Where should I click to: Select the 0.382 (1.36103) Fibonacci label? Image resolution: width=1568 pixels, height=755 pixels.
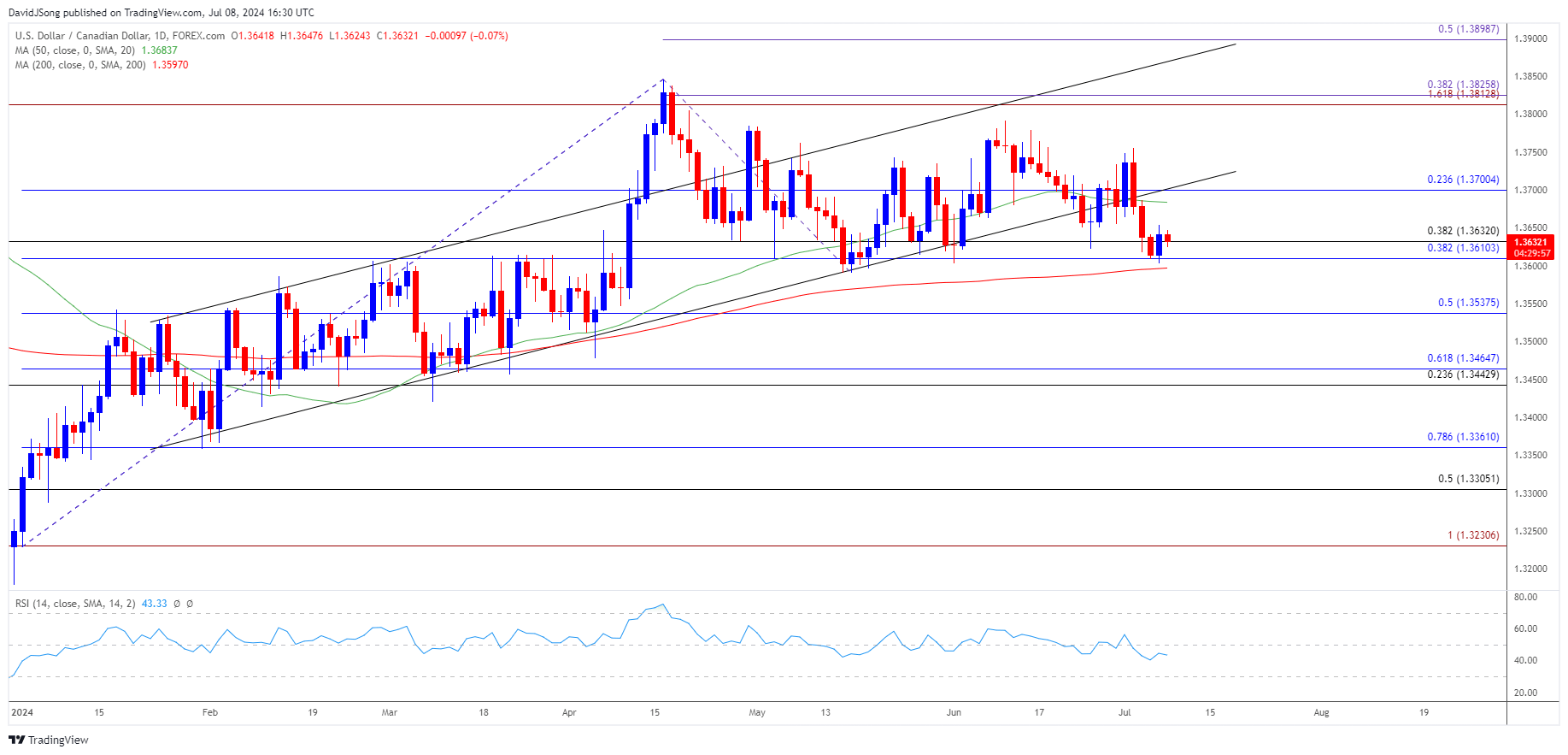coord(1463,248)
